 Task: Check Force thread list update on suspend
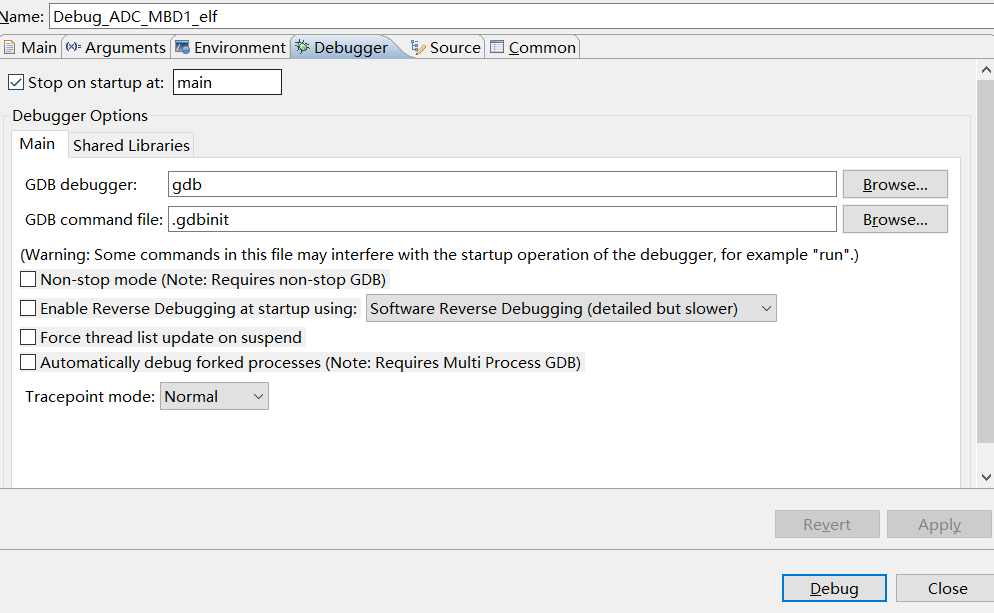(28, 338)
